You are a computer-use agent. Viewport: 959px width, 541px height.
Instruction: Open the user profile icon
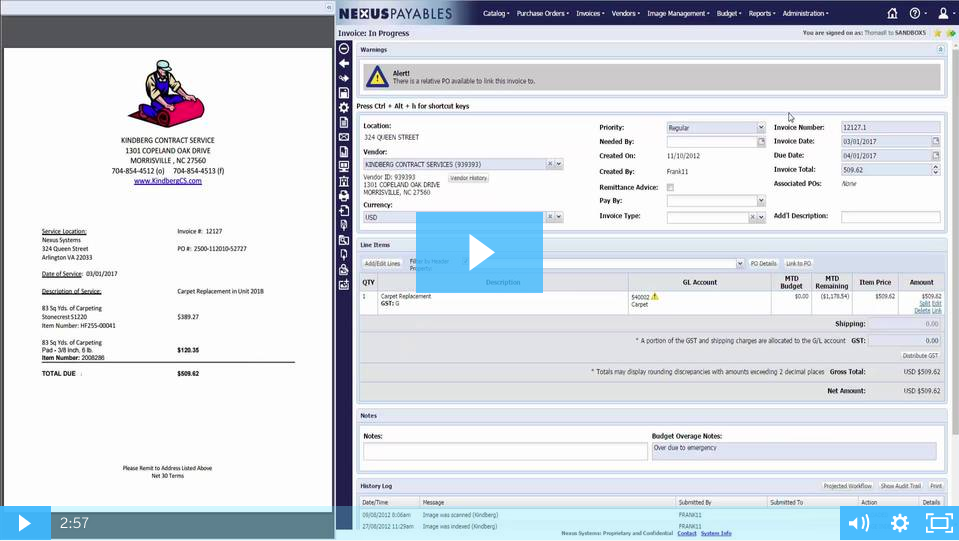pos(943,13)
